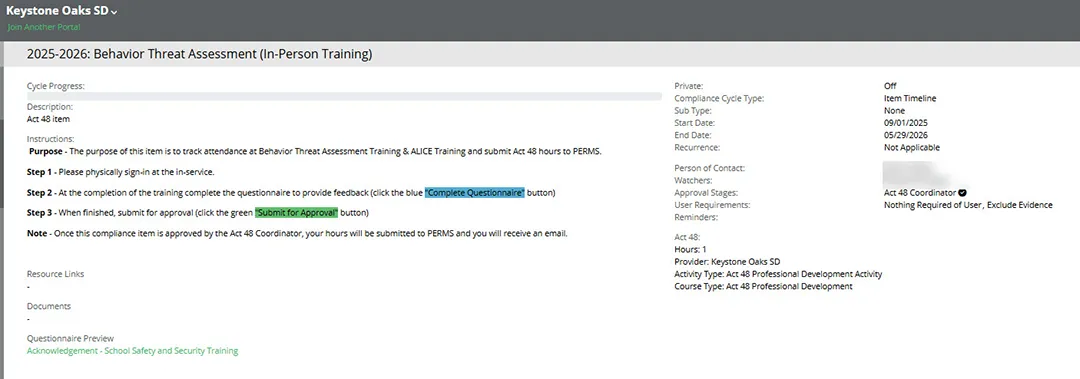Image resolution: width=1080 pixels, height=379 pixels.
Task: Click the highlighted "Submit for Approval" text
Action: pyautogui.click(x=296, y=212)
